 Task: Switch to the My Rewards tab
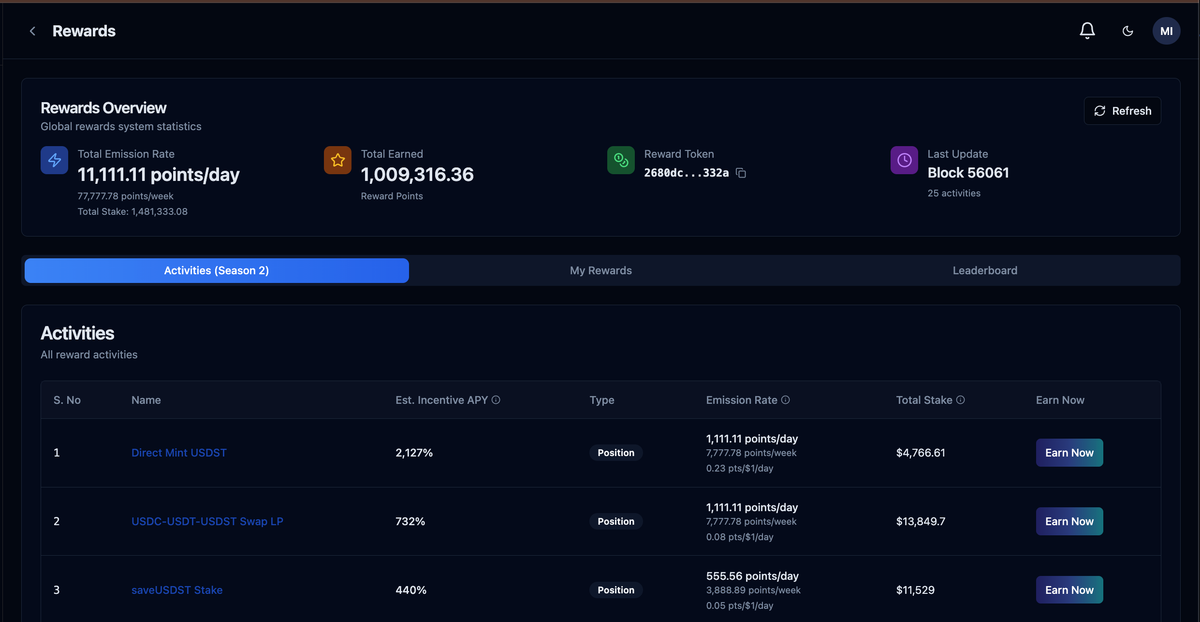click(x=600, y=270)
